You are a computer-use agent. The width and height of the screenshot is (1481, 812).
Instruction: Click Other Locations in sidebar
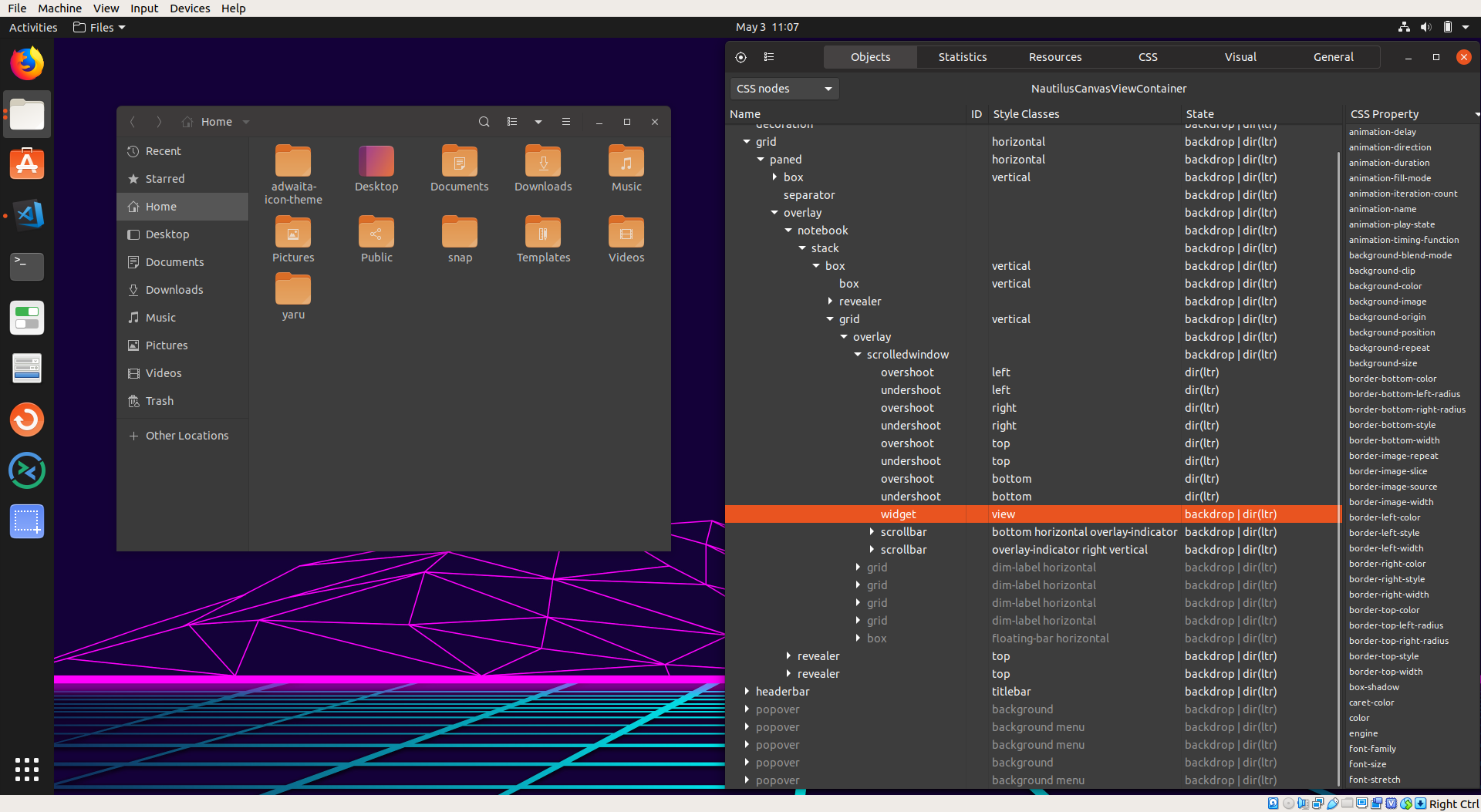187,436
